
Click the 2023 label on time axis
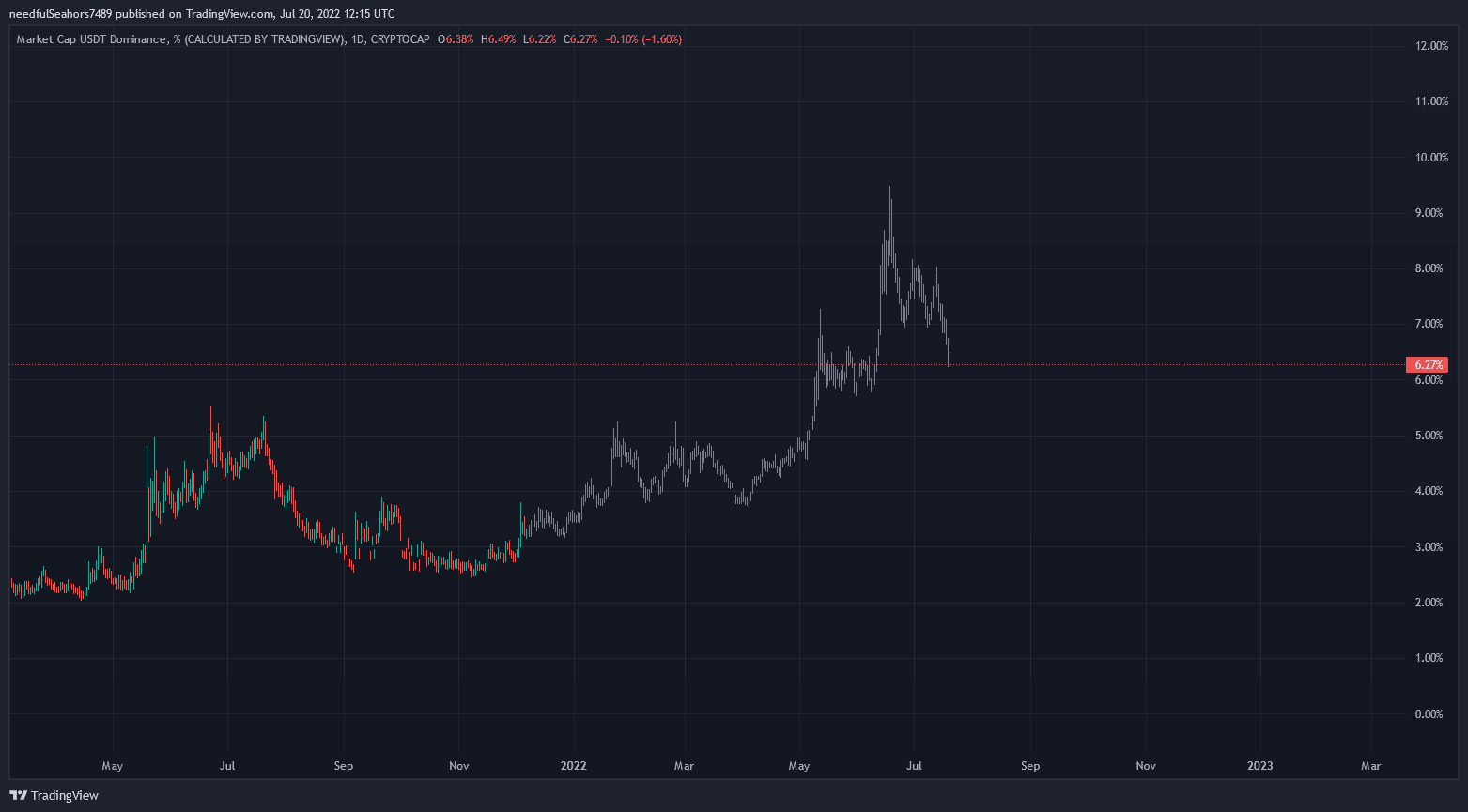[x=1259, y=766]
